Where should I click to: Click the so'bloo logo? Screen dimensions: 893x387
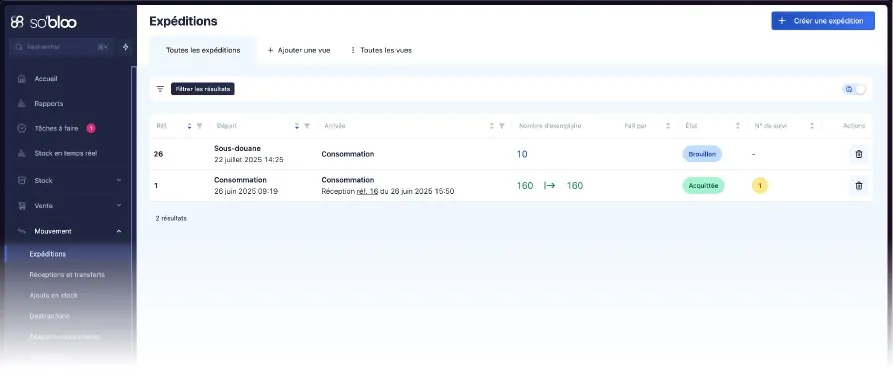(43, 22)
